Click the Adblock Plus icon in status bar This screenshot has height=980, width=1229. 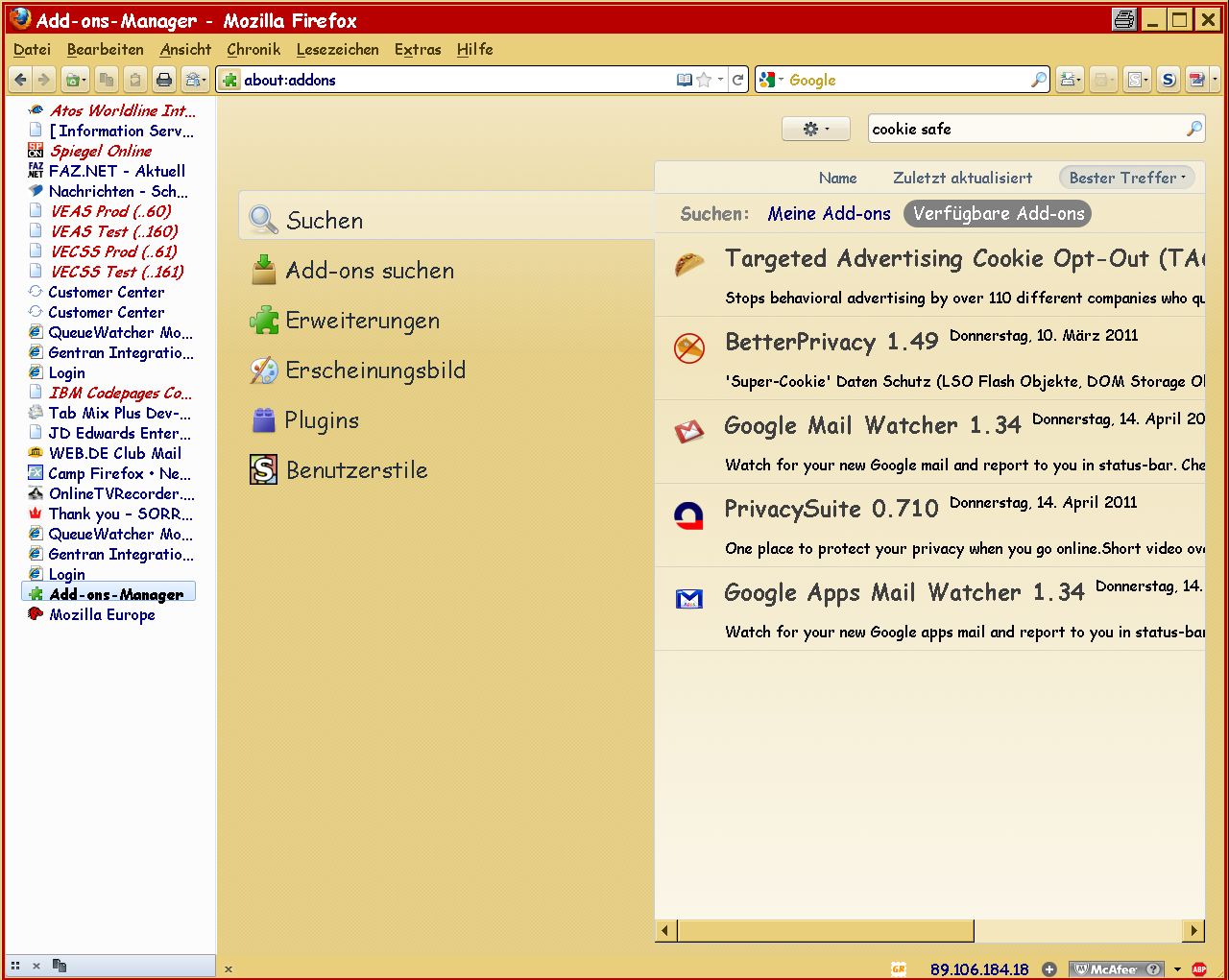(1199, 969)
